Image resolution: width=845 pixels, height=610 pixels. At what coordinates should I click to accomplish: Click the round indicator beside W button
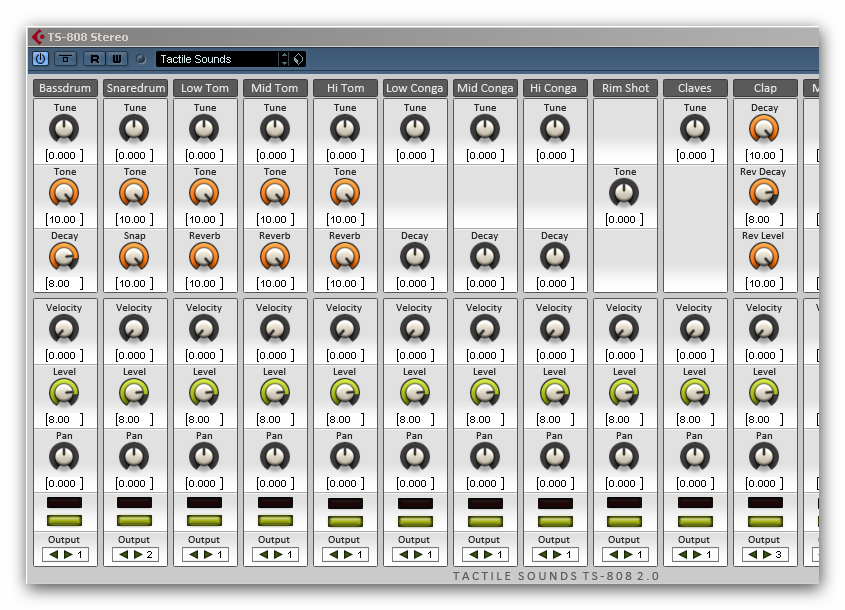(141, 59)
